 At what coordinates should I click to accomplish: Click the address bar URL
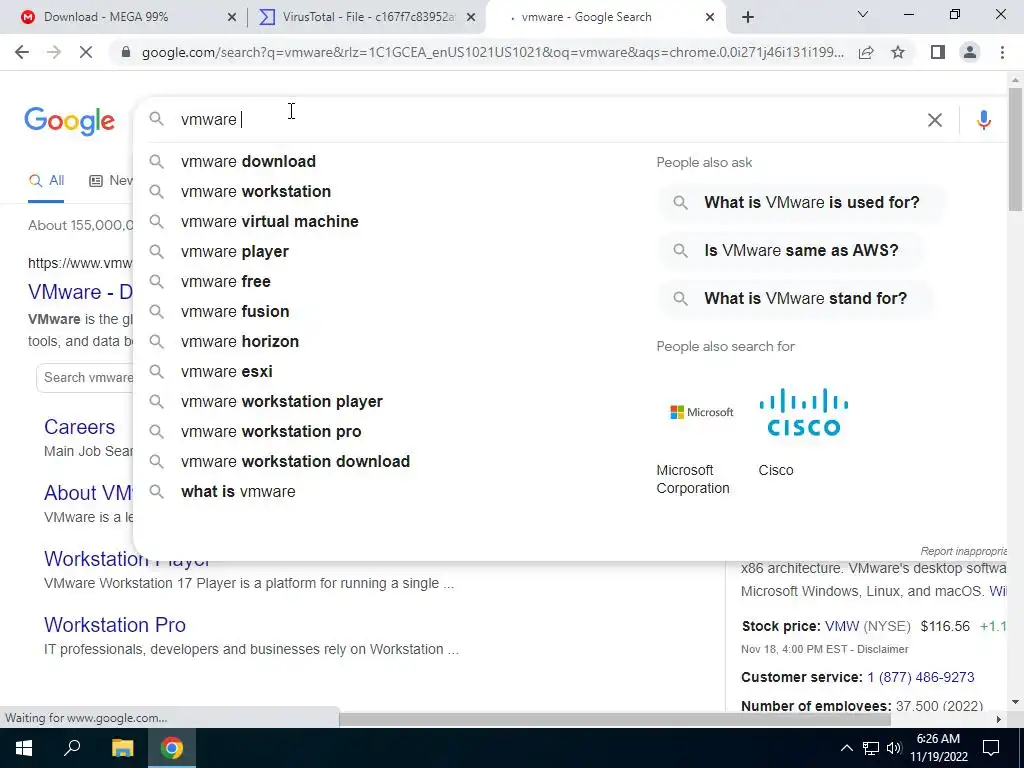pos(492,52)
